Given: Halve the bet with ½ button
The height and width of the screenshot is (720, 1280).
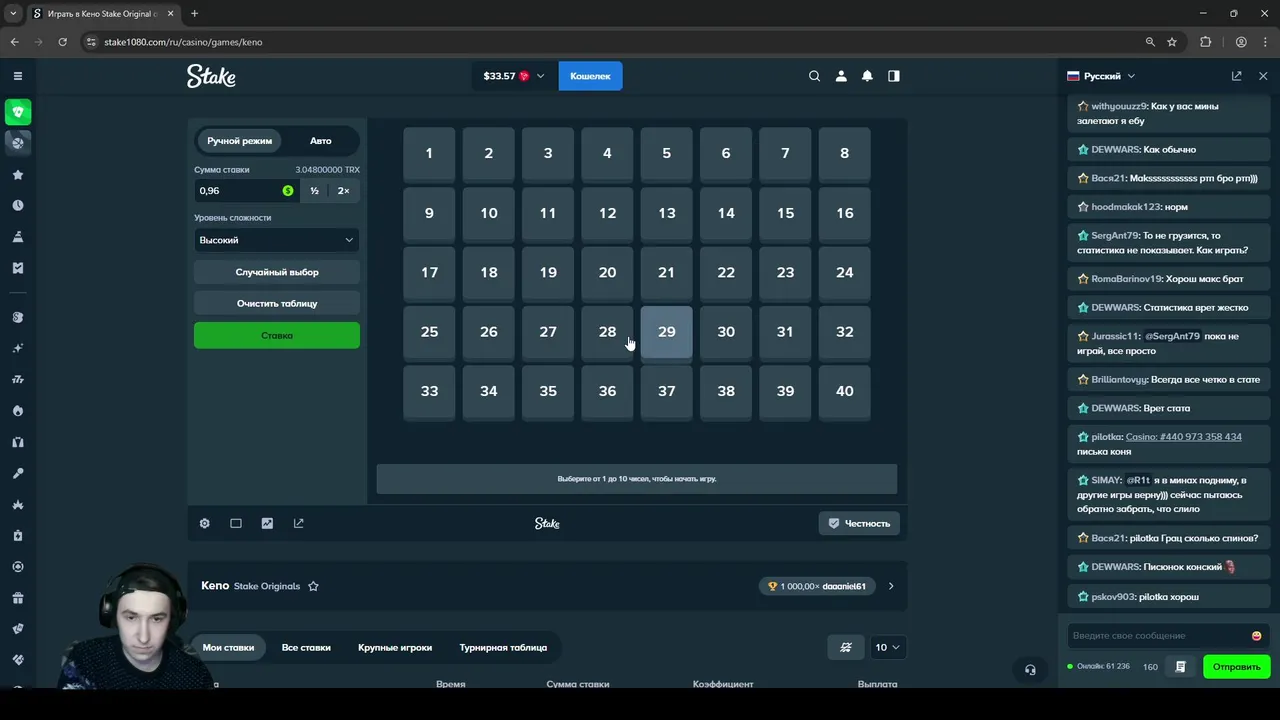Looking at the screenshot, I should (x=314, y=191).
